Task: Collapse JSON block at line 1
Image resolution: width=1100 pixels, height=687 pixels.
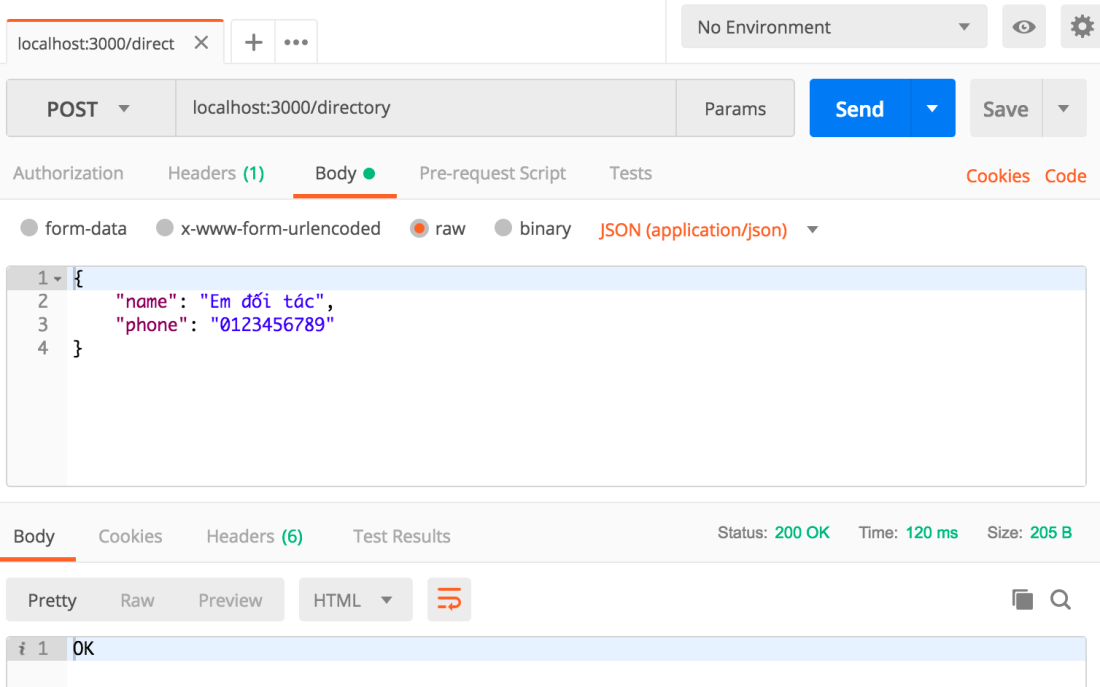Action: click(x=58, y=279)
